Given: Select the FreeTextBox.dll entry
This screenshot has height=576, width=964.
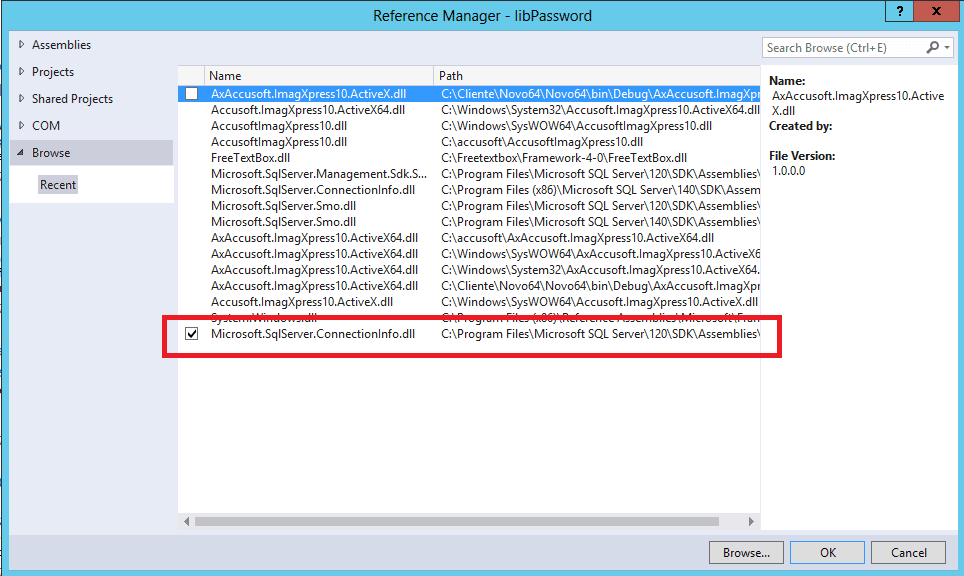Looking at the screenshot, I should coord(469,158).
